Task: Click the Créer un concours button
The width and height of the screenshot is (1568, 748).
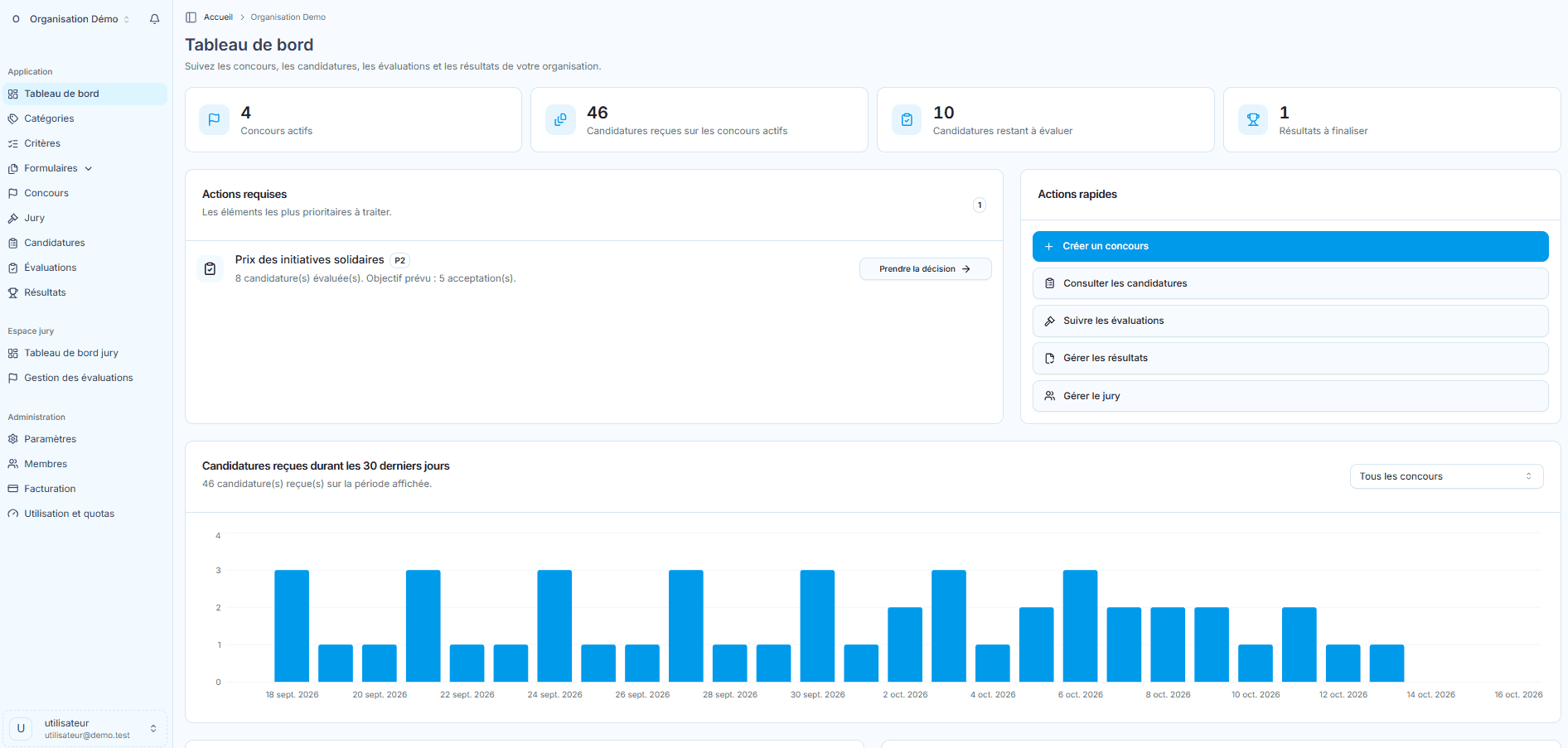Action: (1290, 246)
